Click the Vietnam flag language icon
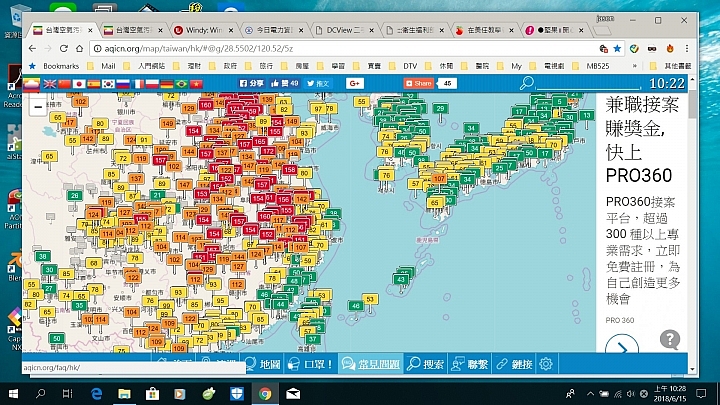Viewport: 720px width, 405px height. [x=196, y=84]
